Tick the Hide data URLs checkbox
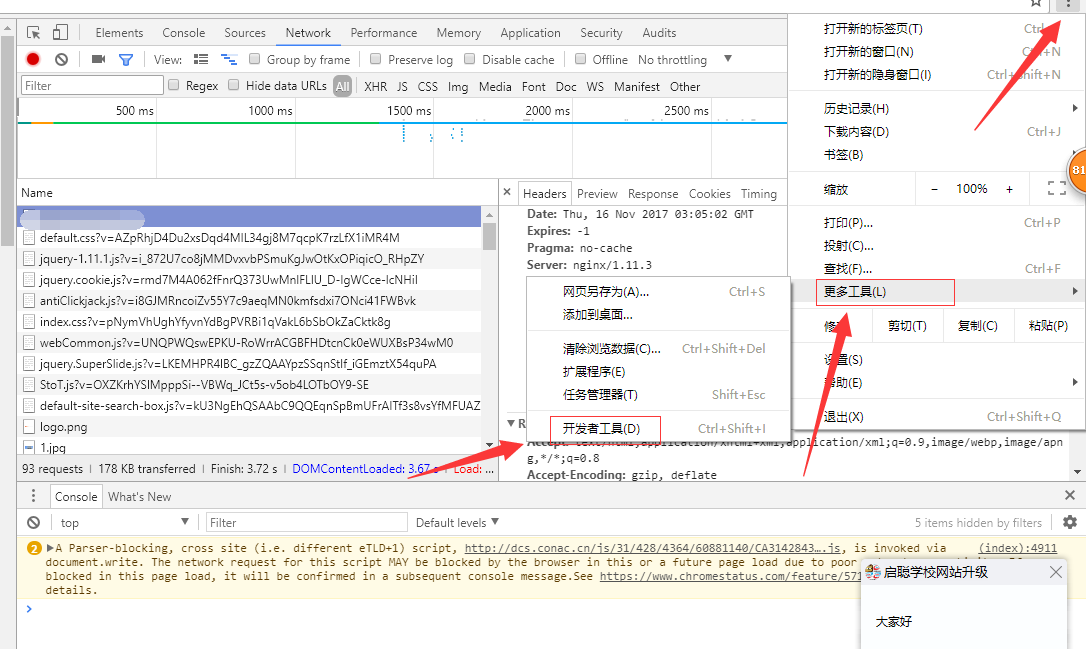1086x649 pixels. coord(234,85)
